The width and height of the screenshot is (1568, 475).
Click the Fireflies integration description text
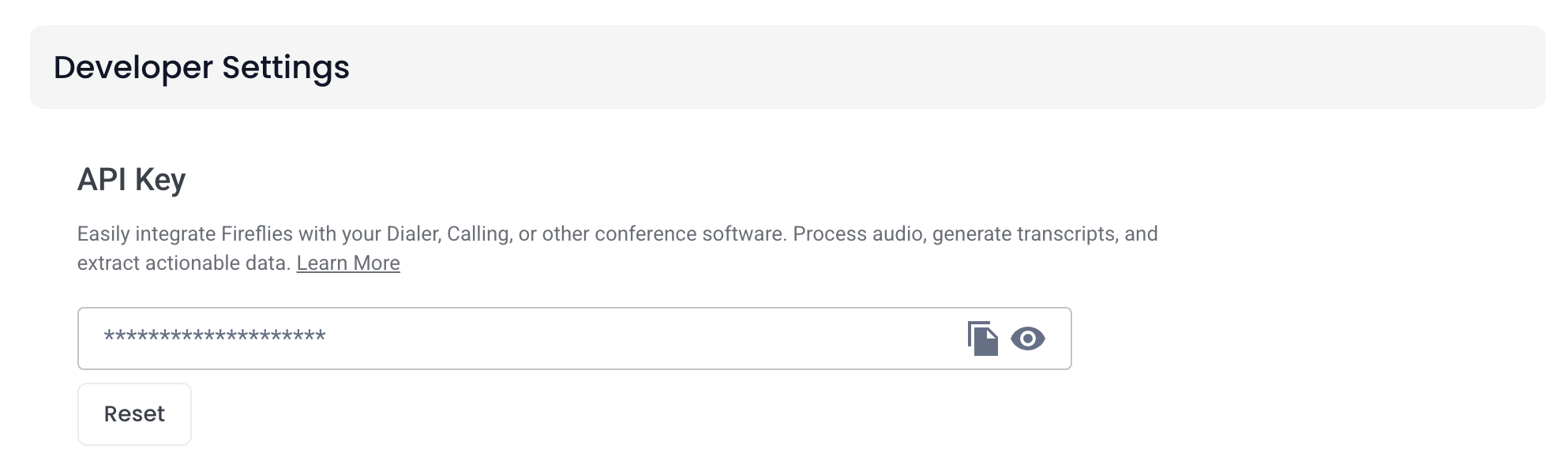click(x=617, y=248)
